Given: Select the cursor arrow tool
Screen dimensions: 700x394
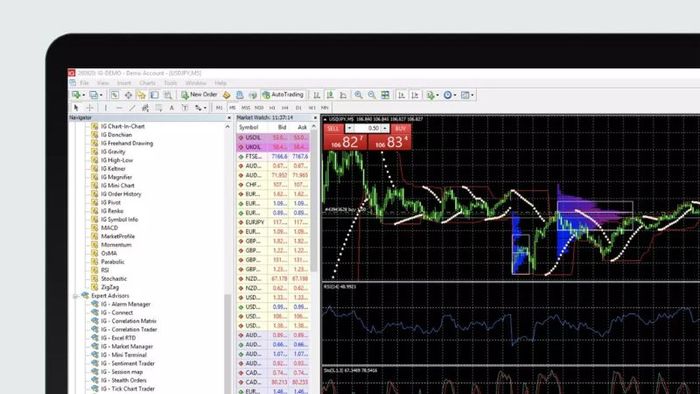Looking at the screenshot, I should click(x=76, y=108).
